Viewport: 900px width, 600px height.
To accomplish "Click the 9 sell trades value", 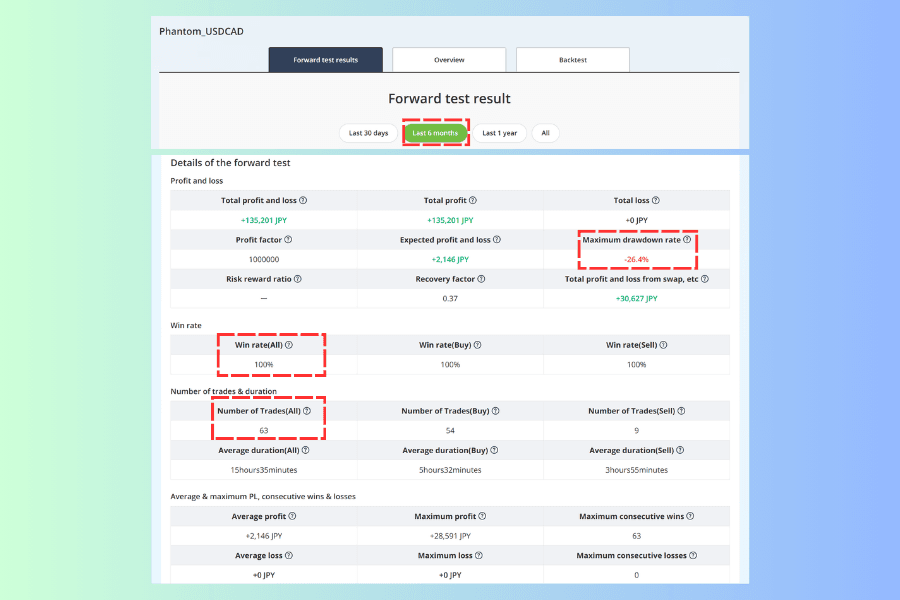I will (637, 431).
